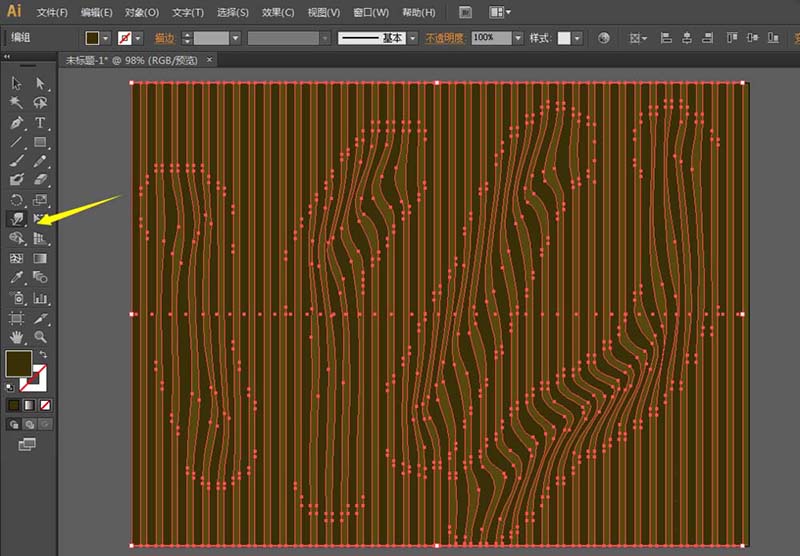Click the Go to Bridge icon
Screen dimensions: 800x556
[465, 12]
